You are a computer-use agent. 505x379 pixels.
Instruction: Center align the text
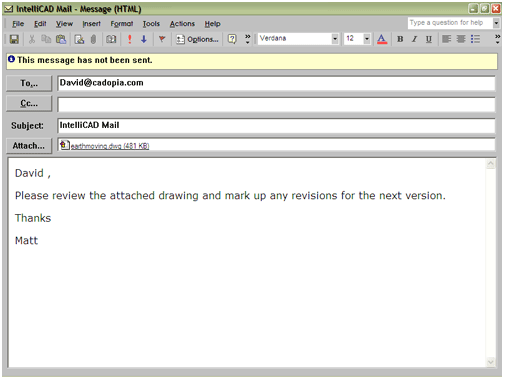(x=461, y=39)
